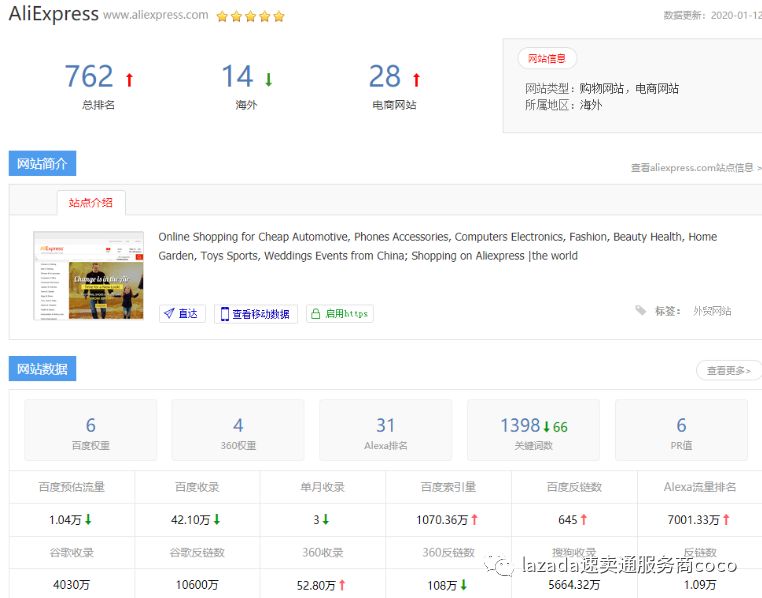762x598 pixels.
Task: Click the red up arrow beside 762
Action: (x=129, y=79)
